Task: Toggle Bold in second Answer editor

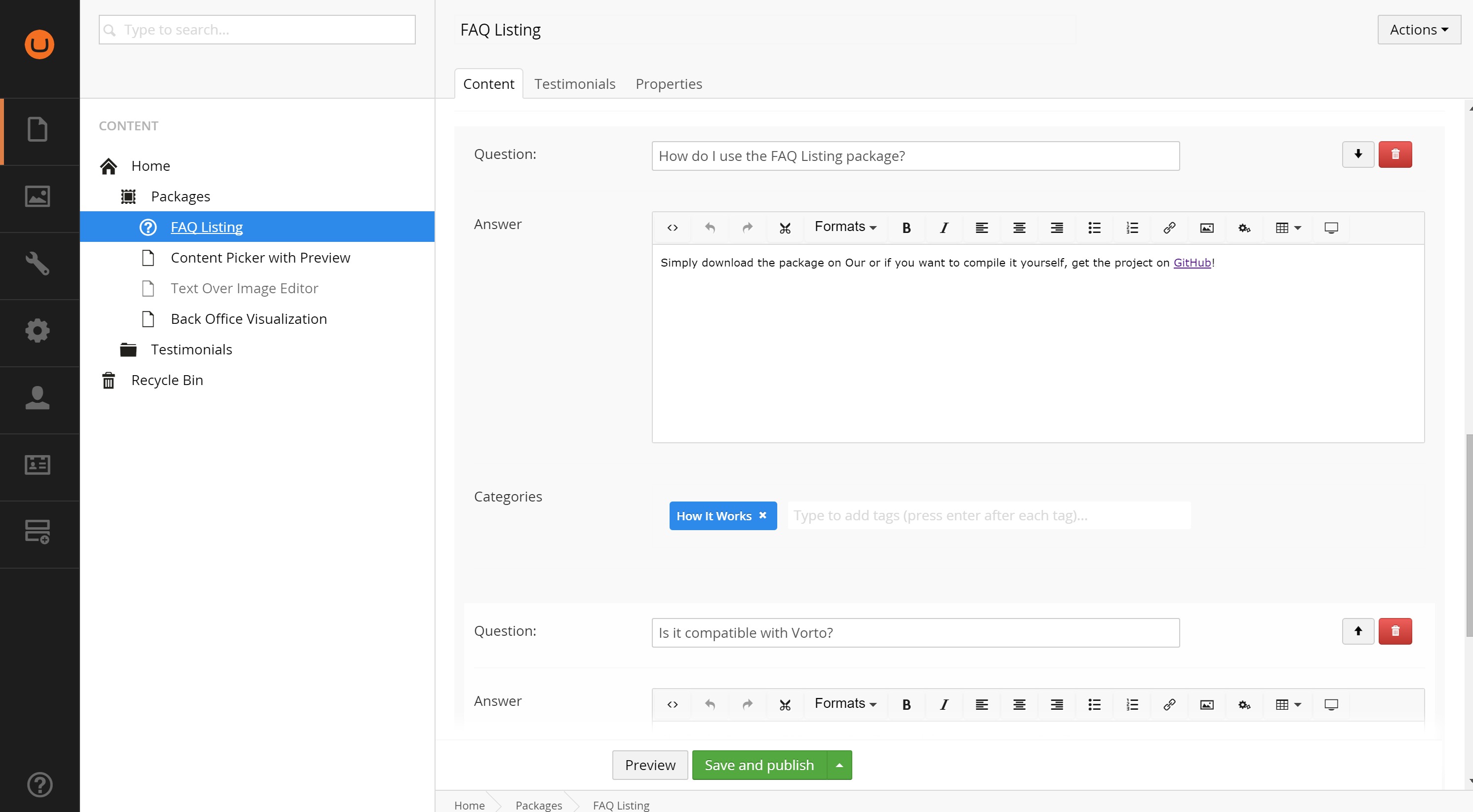Action: click(x=906, y=704)
